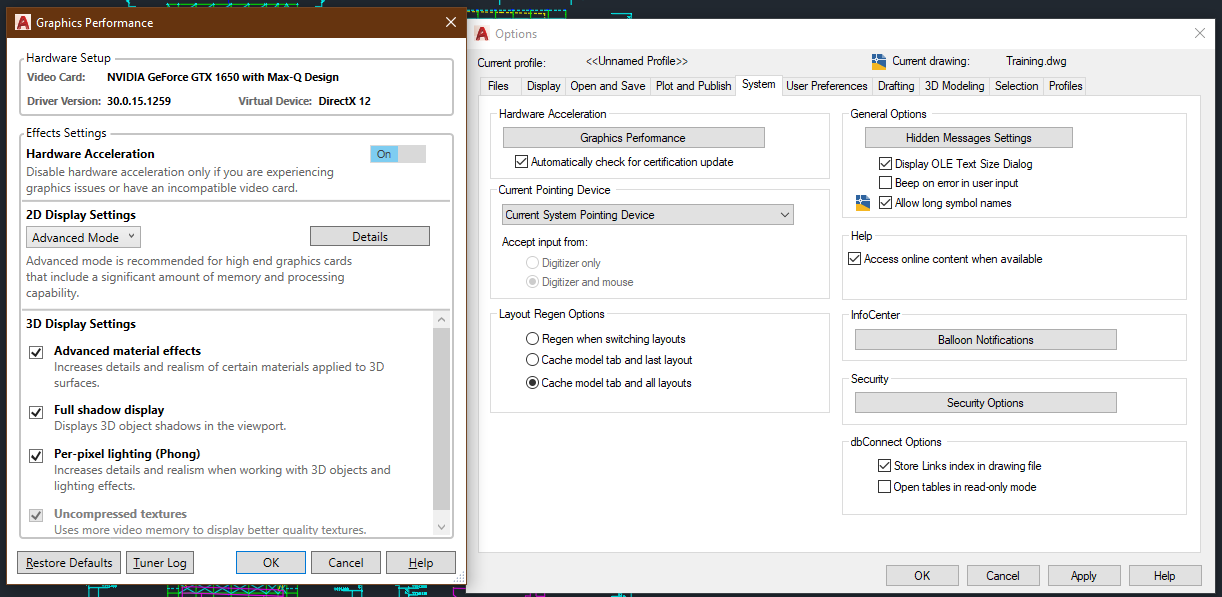Click the drawing icon beside Current drawing label
Viewport: 1222px width, 597px height.
[879, 61]
